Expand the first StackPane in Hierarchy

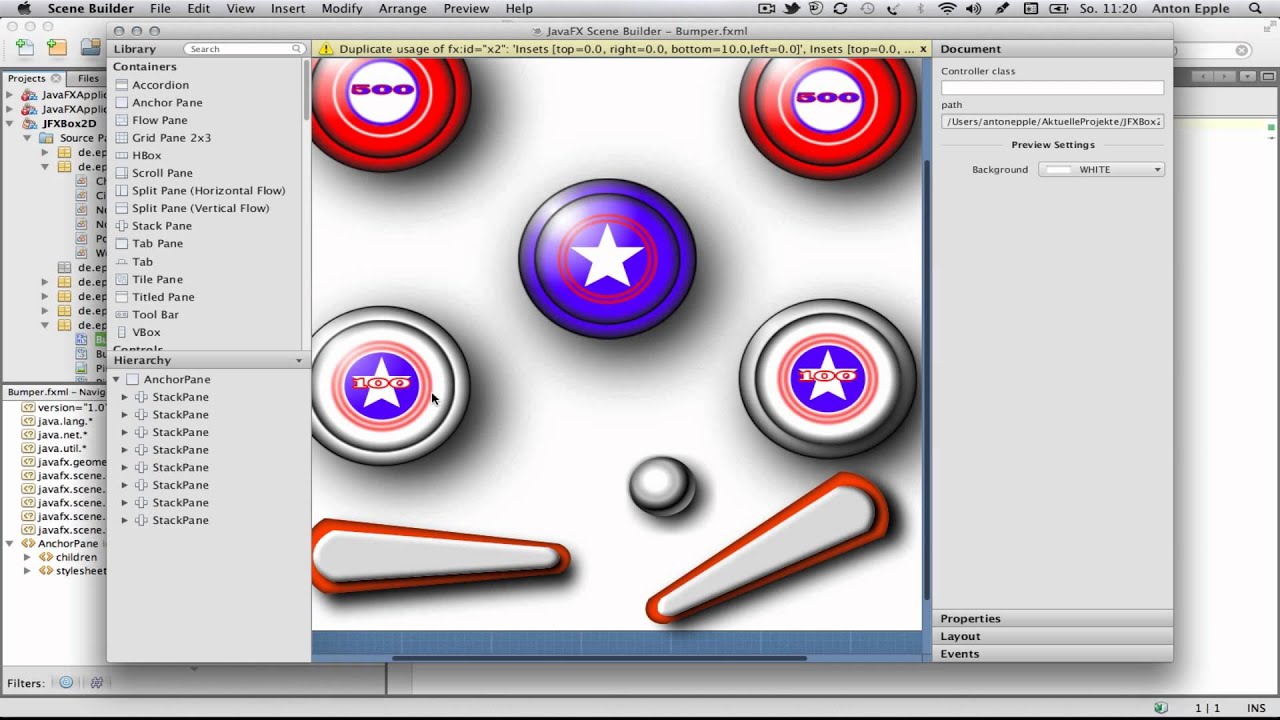point(125,398)
